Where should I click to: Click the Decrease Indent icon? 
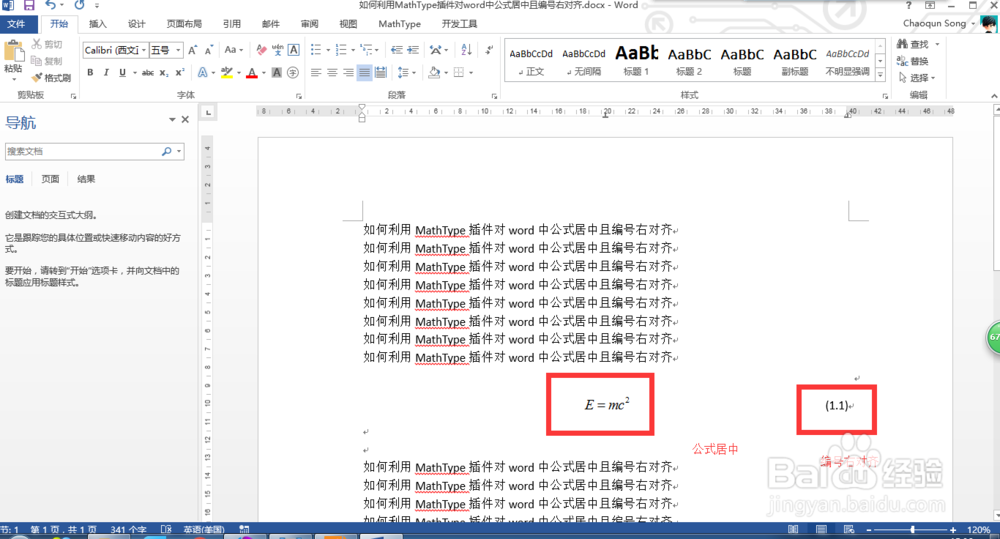click(x=397, y=50)
